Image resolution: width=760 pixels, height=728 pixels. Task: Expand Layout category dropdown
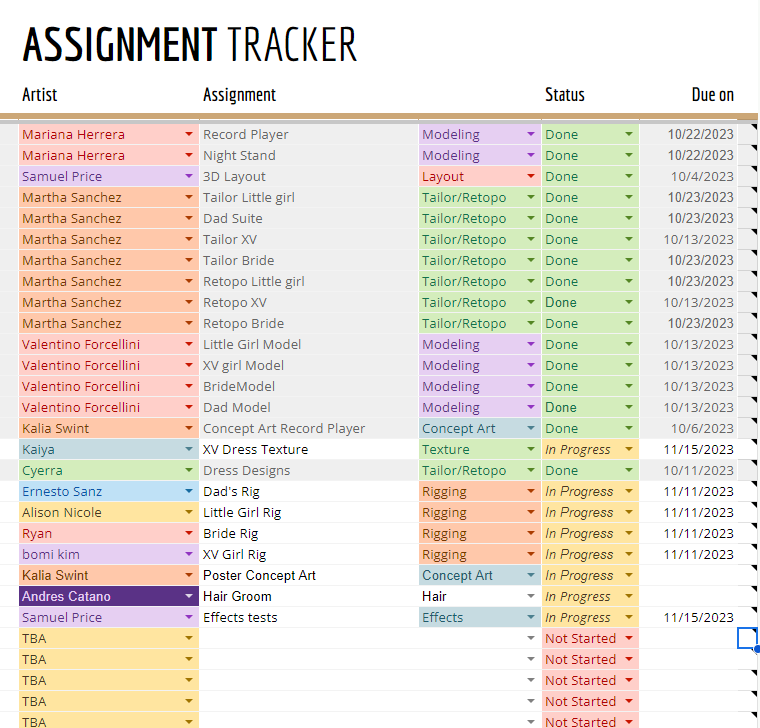pos(531,176)
